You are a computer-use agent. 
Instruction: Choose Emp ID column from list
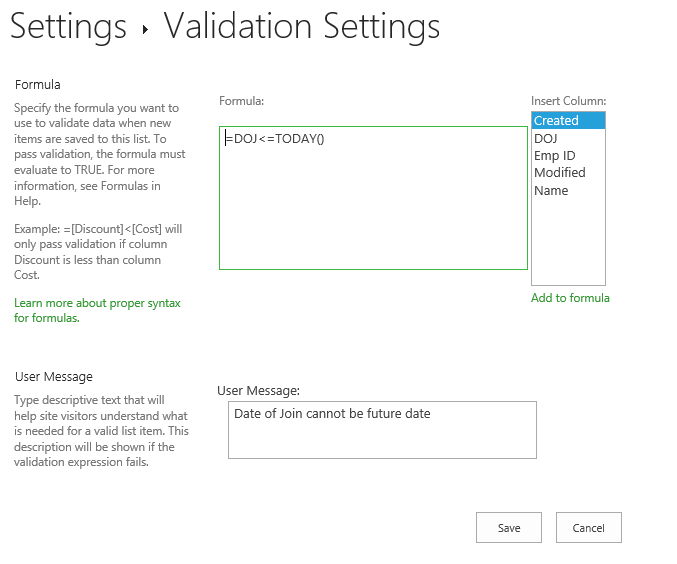tap(555, 155)
